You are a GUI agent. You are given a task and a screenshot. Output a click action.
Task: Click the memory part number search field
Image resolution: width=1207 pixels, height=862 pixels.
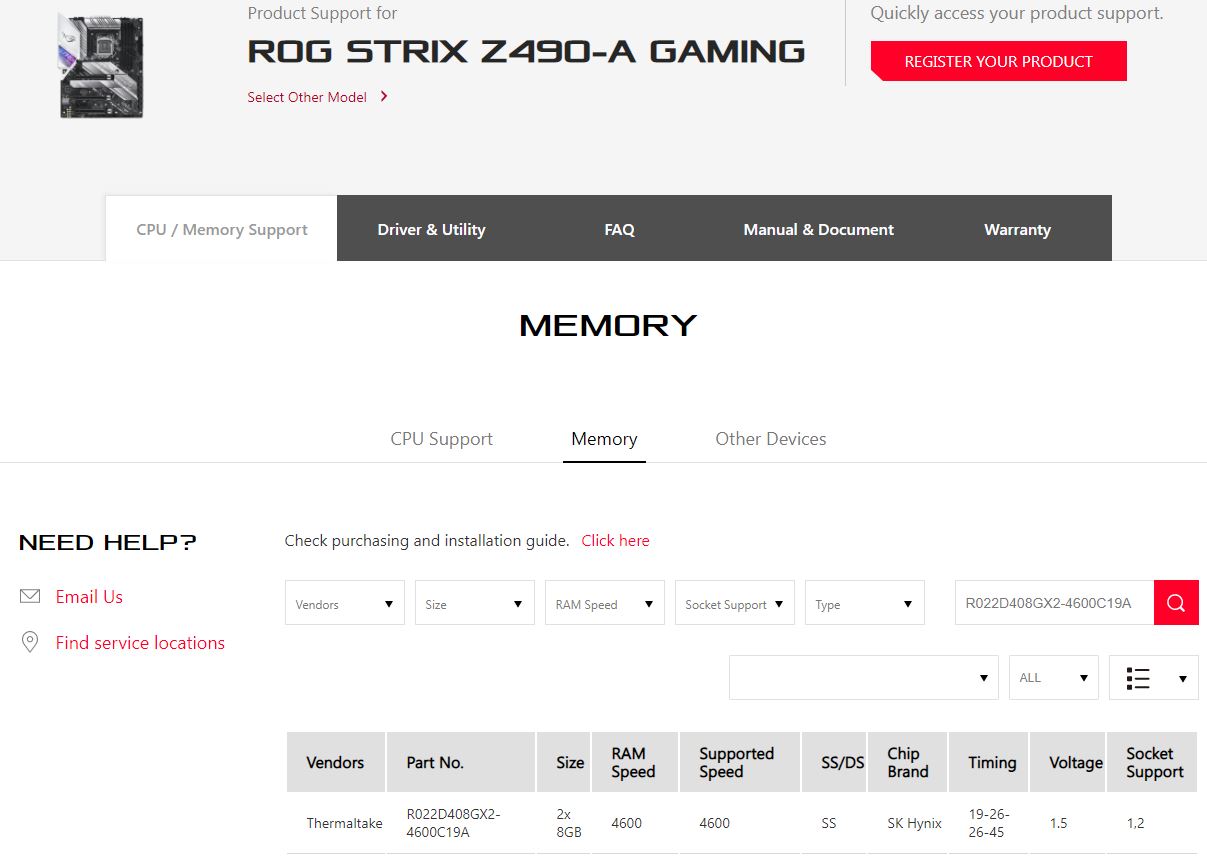click(x=1054, y=603)
